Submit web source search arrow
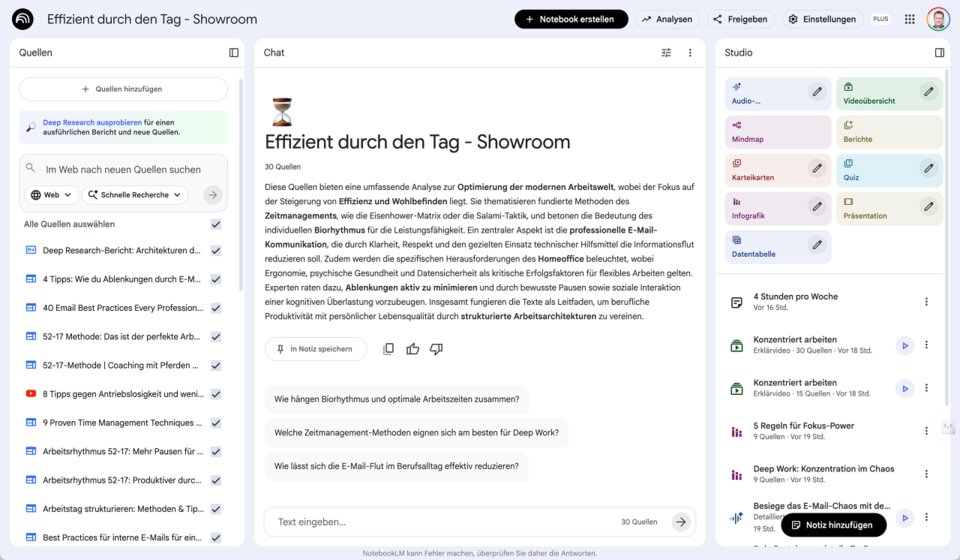 click(x=212, y=195)
